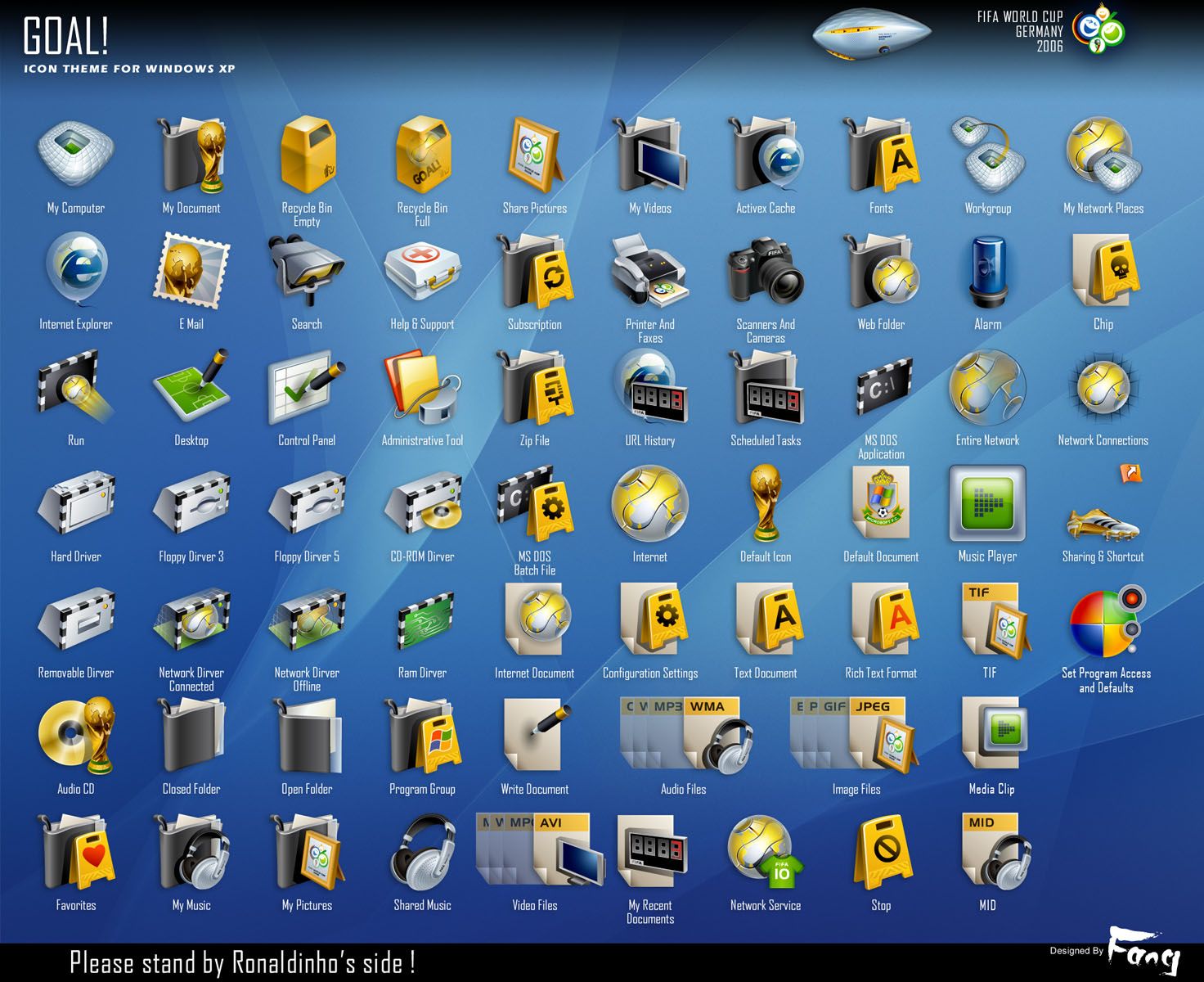Click the Internet golden ball icon
The width and height of the screenshot is (1204, 982).
coord(650,502)
